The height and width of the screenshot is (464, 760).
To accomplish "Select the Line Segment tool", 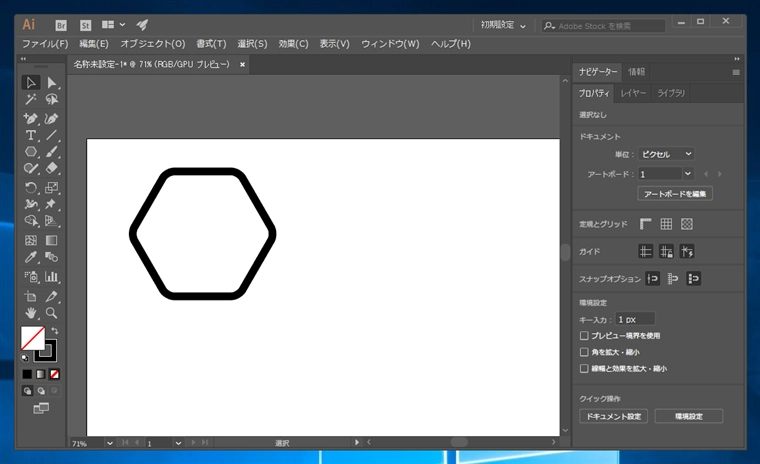I will coord(51,135).
